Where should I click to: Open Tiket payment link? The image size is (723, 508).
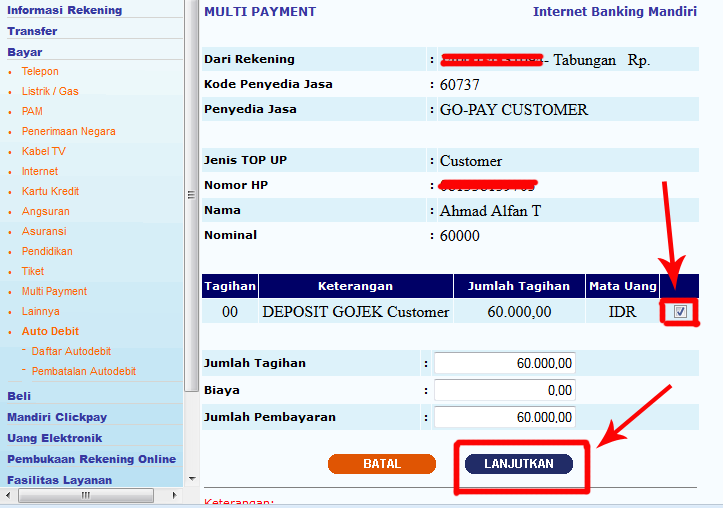pos(33,271)
